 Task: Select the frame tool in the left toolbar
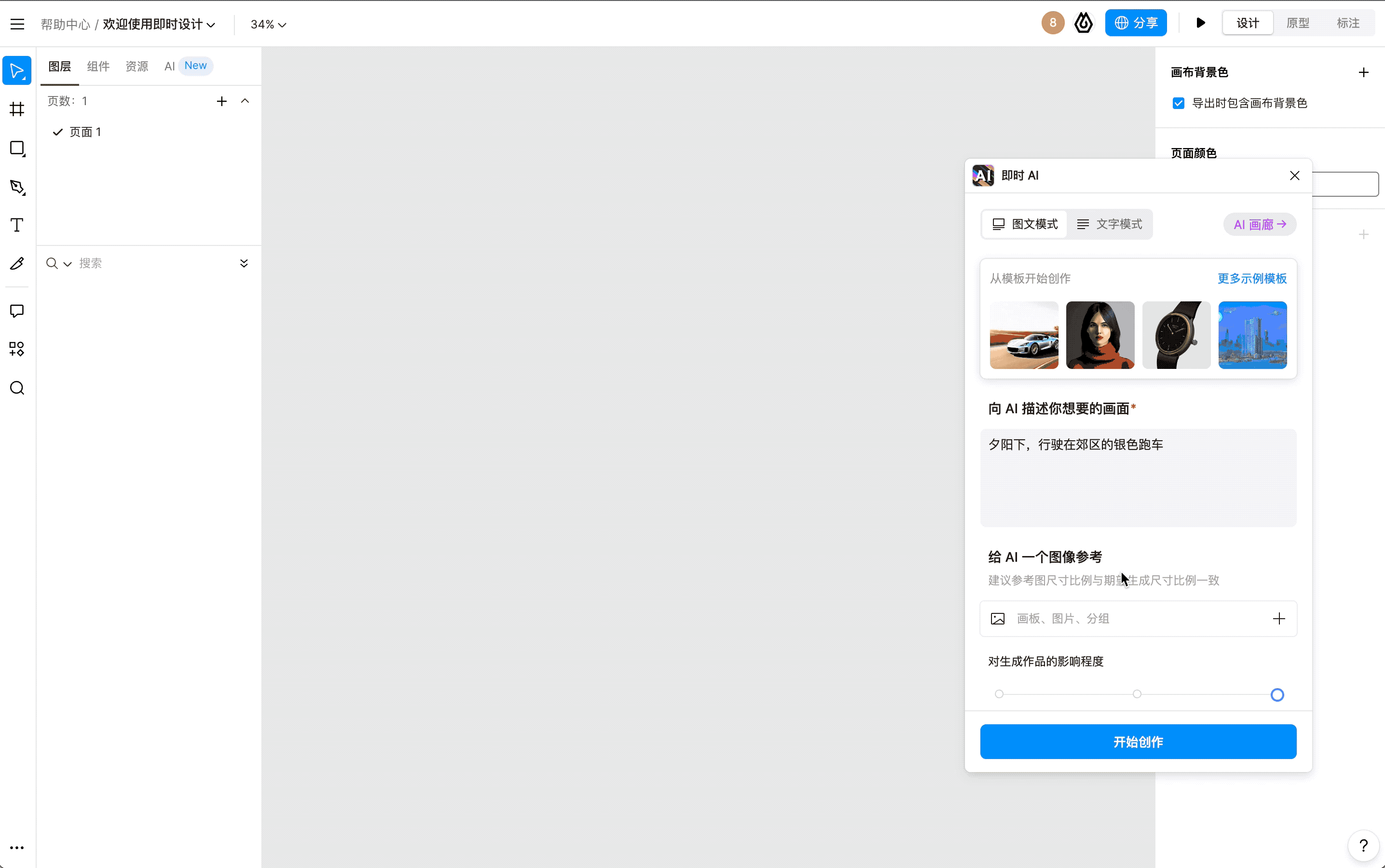click(x=17, y=109)
